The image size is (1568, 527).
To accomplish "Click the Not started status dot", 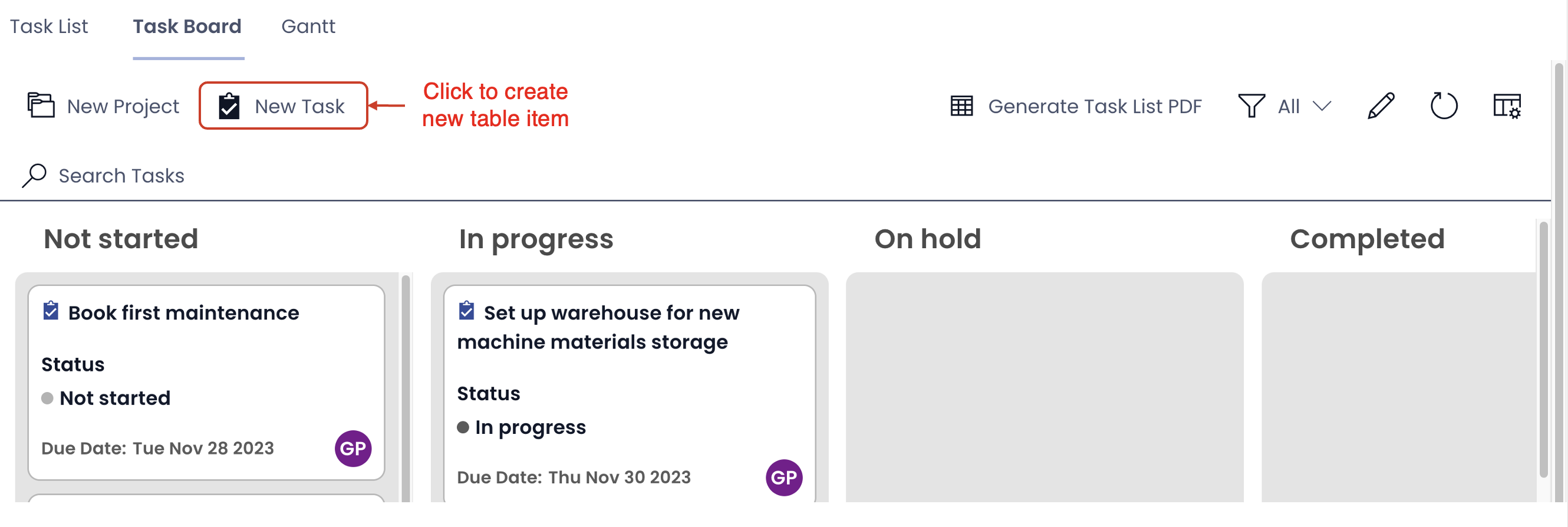I will [48, 398].
